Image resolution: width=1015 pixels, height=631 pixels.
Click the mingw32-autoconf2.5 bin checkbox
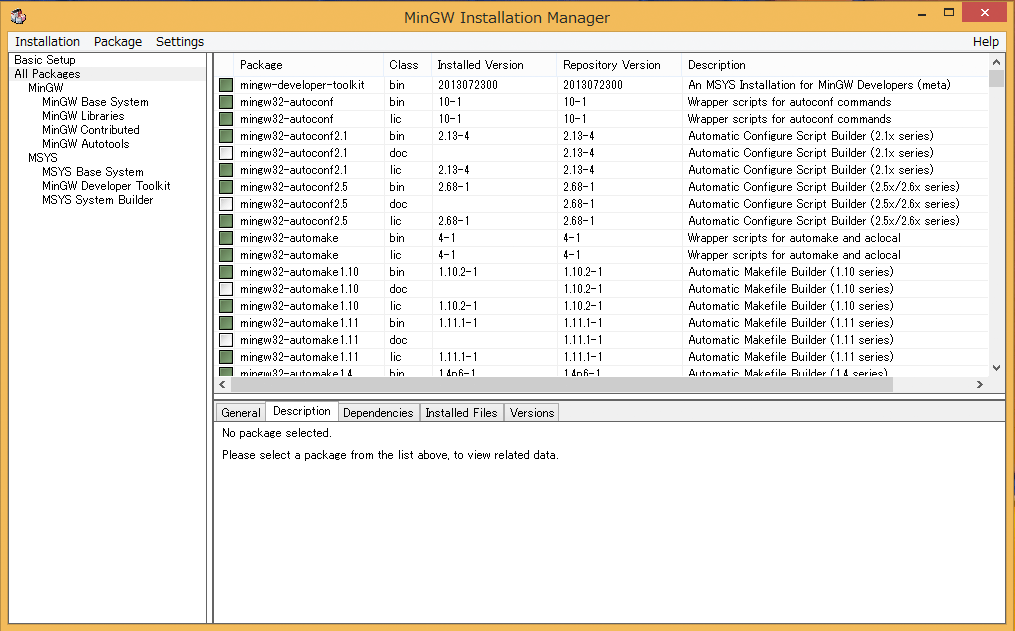[226, 187]
